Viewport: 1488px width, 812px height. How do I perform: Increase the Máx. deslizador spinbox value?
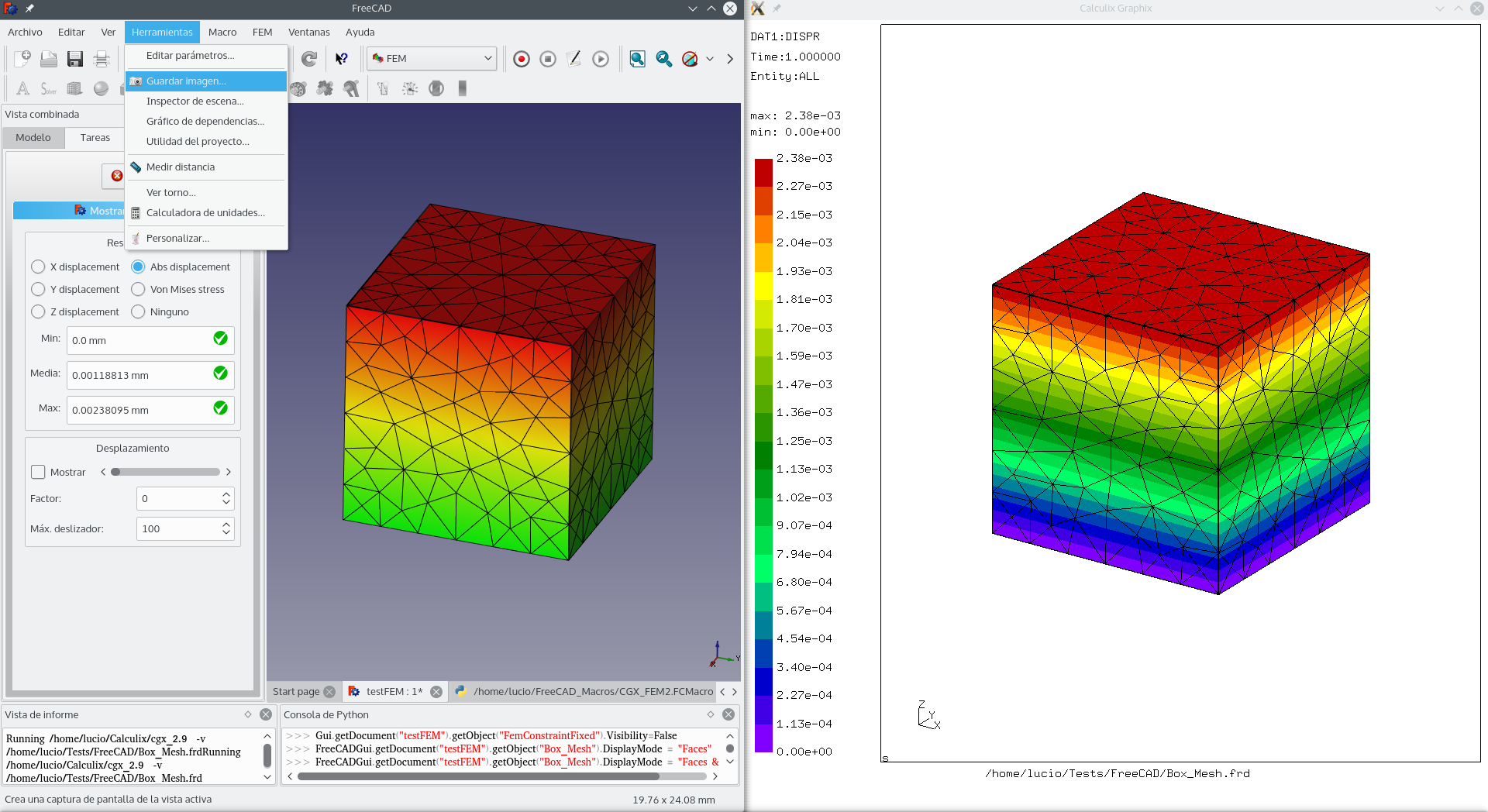pos(226,525)
